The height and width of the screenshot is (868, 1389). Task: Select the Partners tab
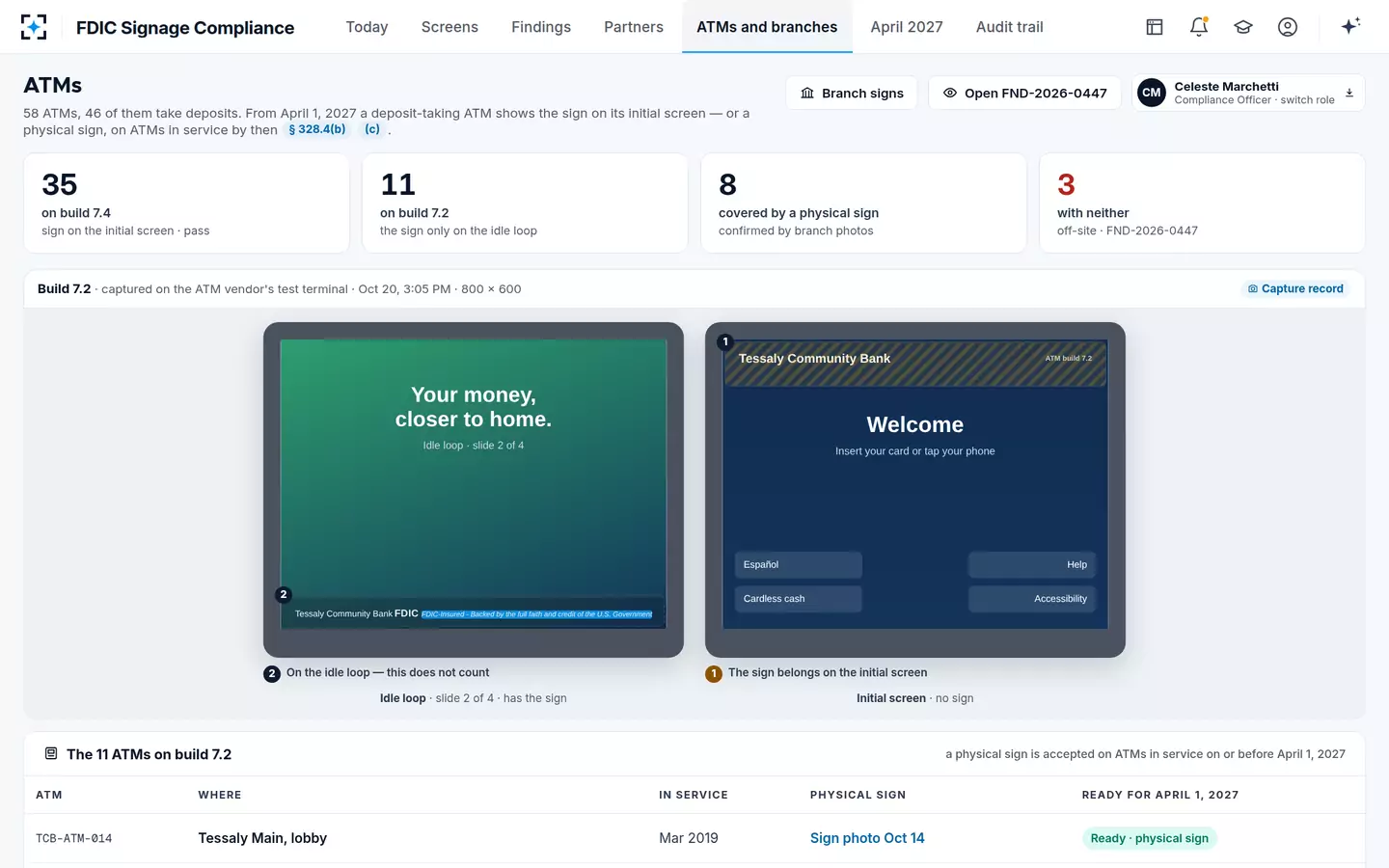pos(634,27)
